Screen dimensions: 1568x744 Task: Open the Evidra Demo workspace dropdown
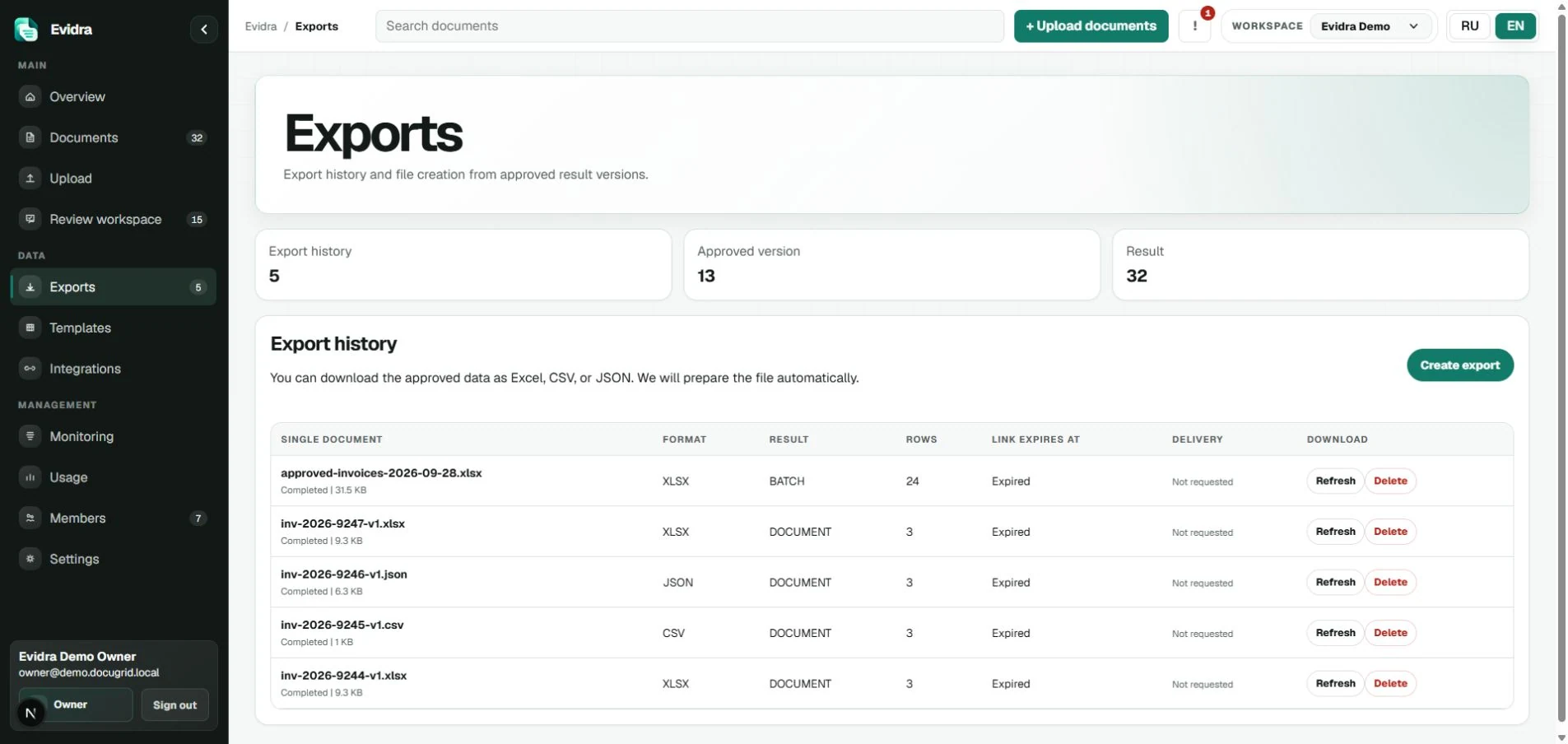1371,26
